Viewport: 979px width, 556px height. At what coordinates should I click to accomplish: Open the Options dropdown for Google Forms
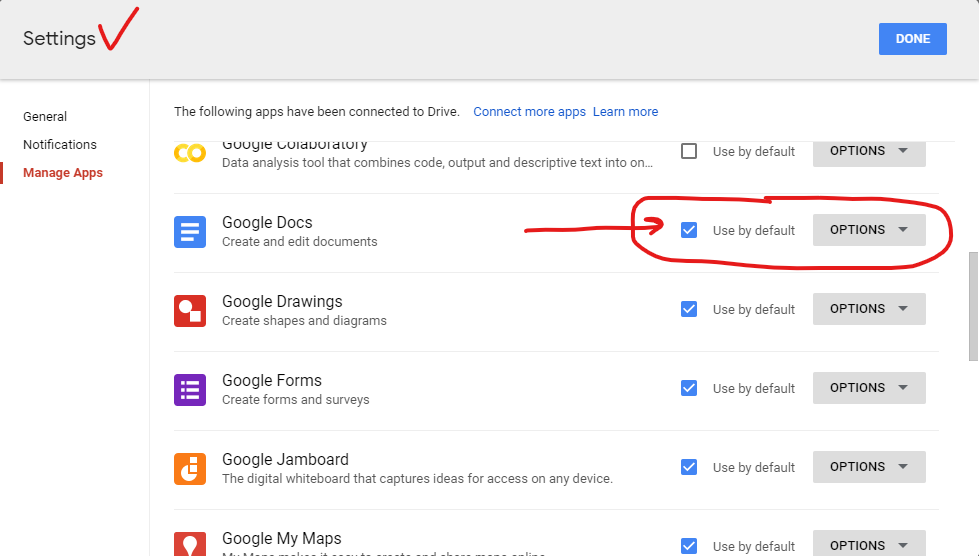(x=869, y=388)
